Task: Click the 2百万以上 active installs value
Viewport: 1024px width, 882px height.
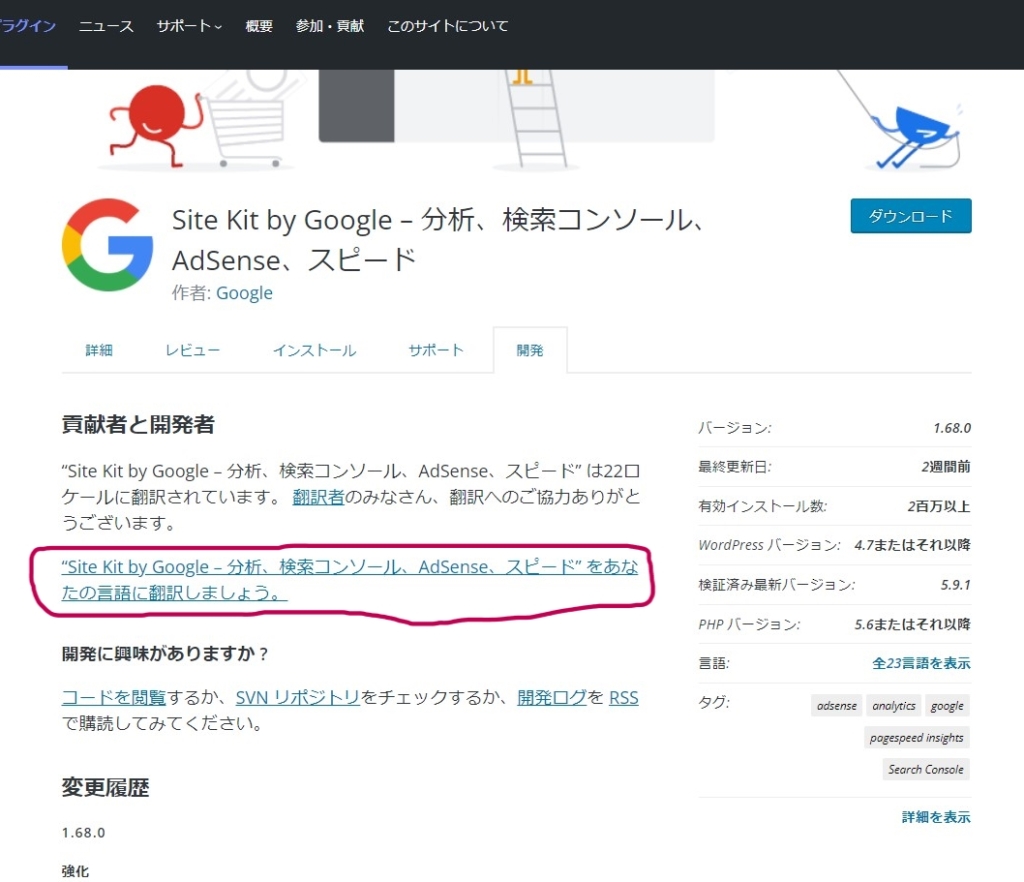Action: (x=938, y=506)
